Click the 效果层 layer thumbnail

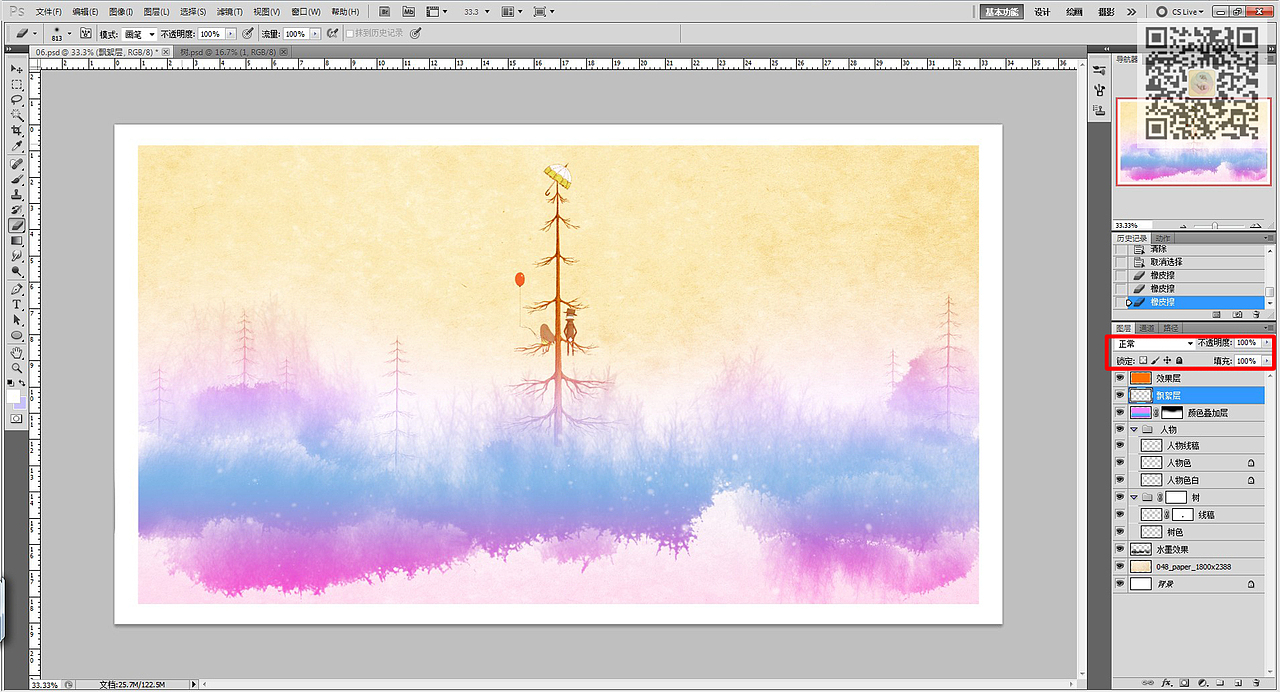[x=1141, y=378]
